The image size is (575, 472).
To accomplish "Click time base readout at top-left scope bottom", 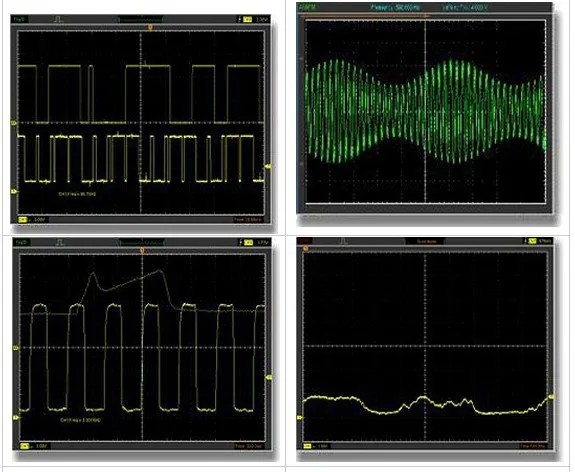I will (x=248, y=219).
